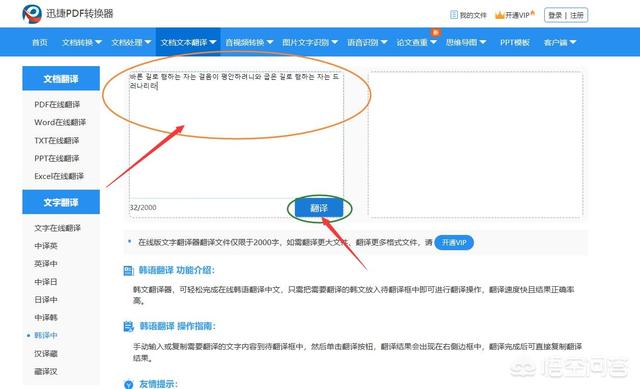Expand the 论文查重 dropdown menu
Image resolution: width=640 pixels, height=389 pixels.
click(416, 42)
